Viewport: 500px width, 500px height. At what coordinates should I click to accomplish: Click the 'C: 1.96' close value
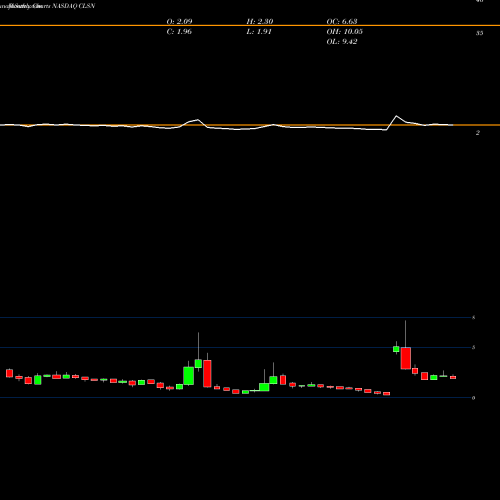point(179,32)
